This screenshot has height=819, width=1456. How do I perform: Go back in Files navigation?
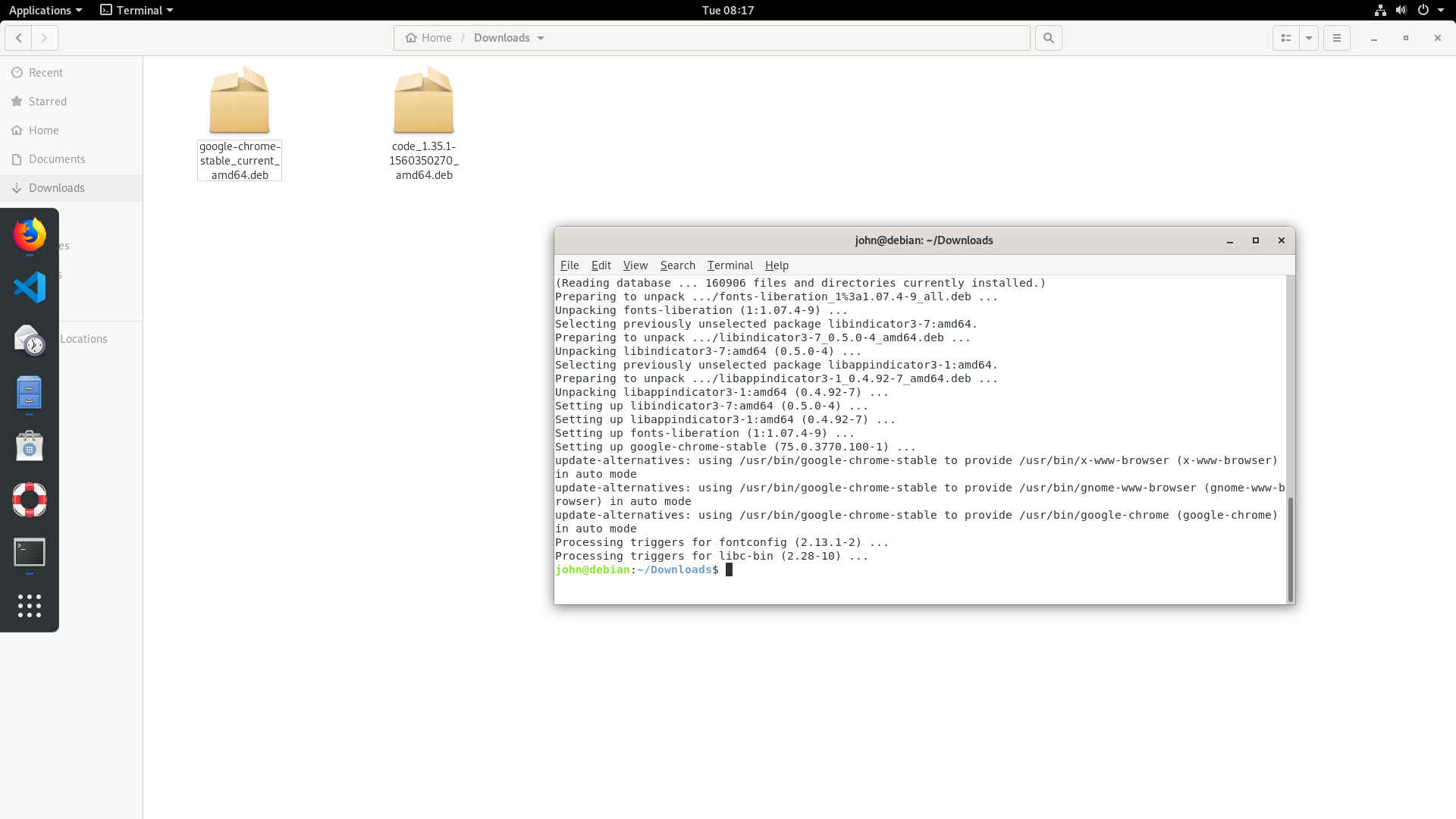[19, 38]
